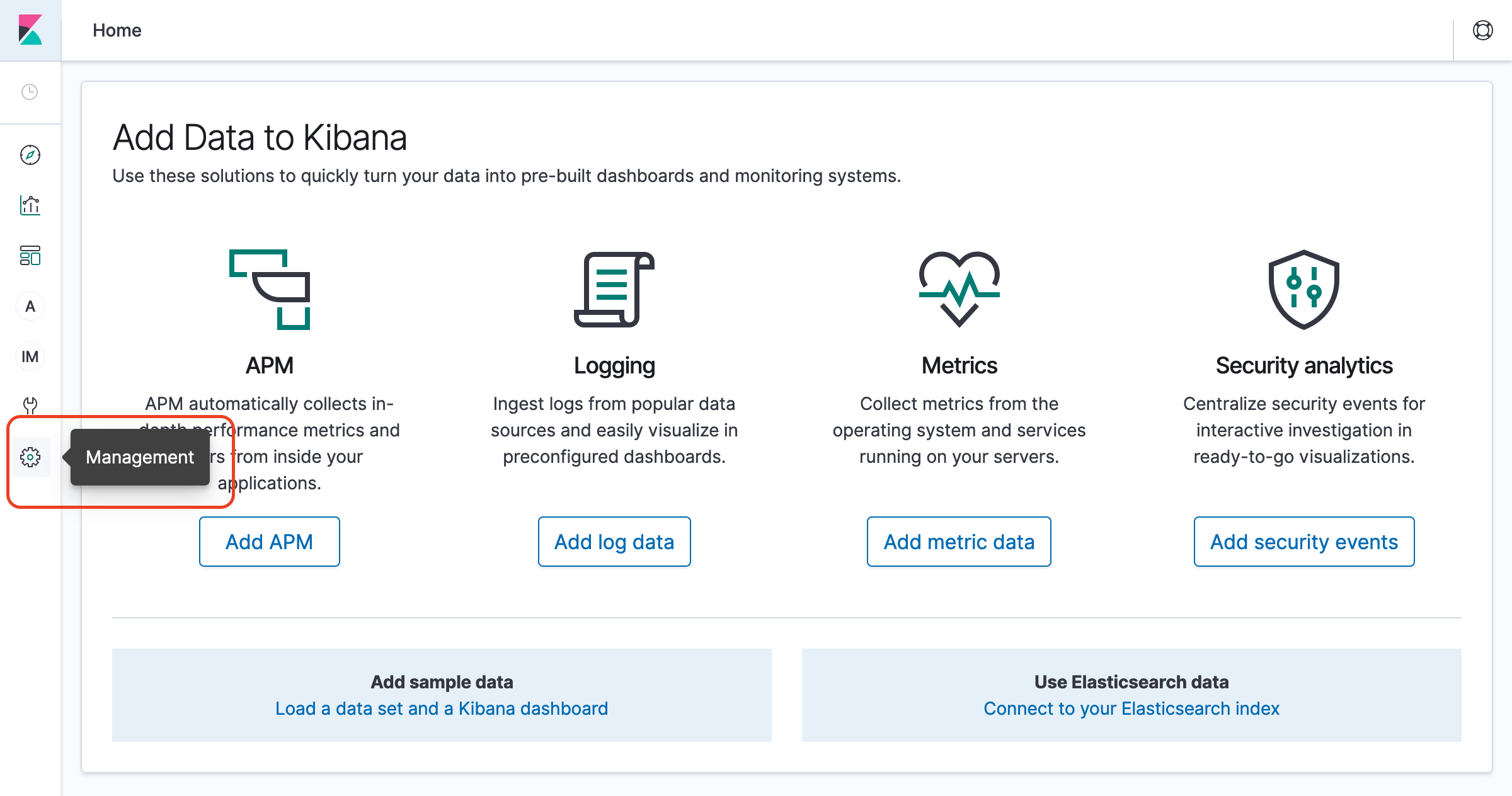Click Add security events button
Viewport: 1512px width, 796px height.
(1304, 542)
